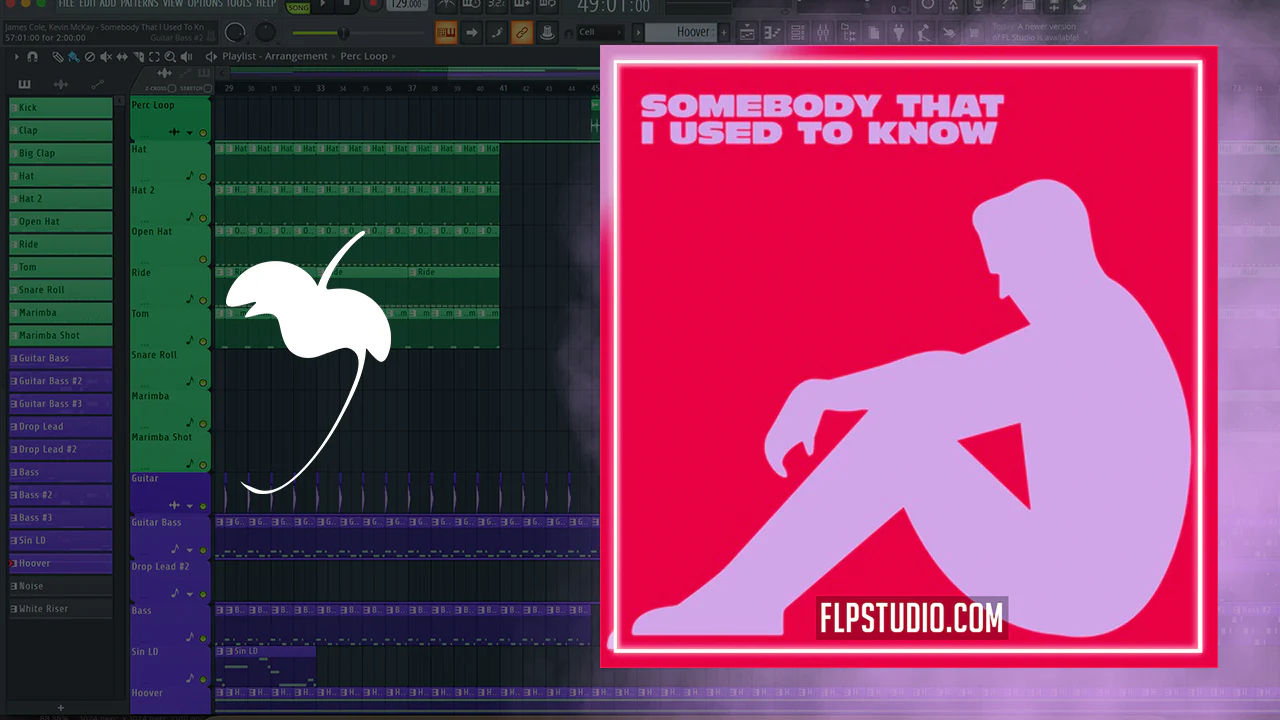Image resolution: width=1280 pixels, height=720 pixels.
Task: Select the playback speaker tool
Action: 184,57
